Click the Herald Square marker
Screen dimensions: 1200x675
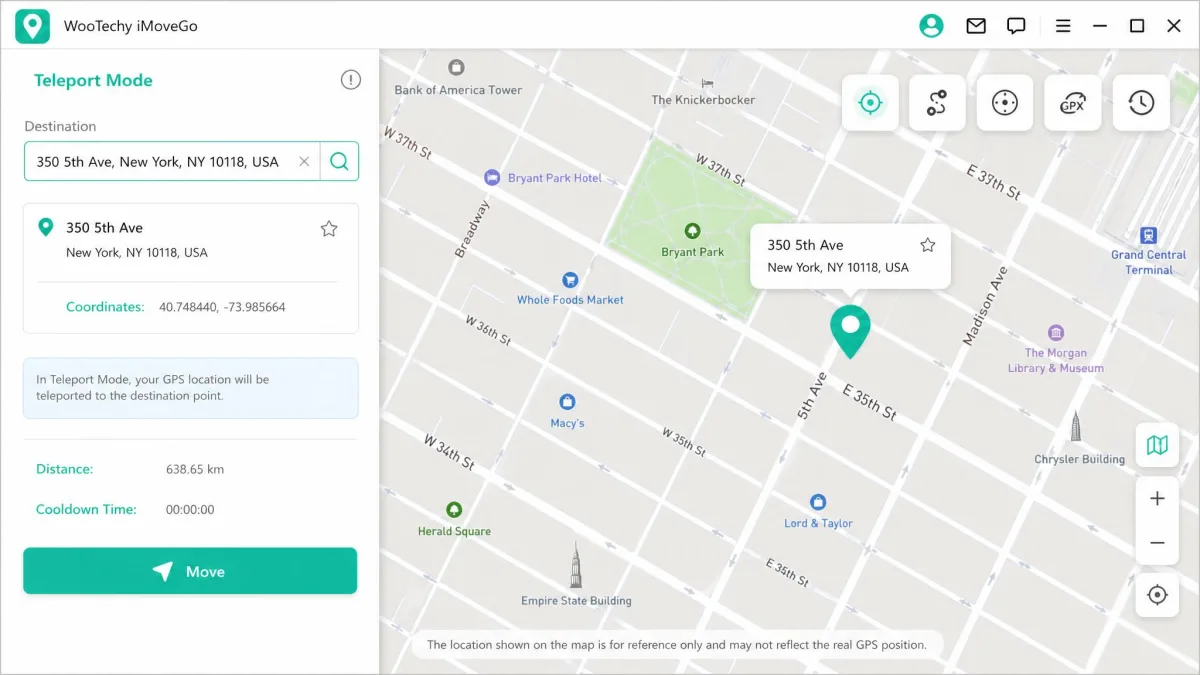[454, 510]
